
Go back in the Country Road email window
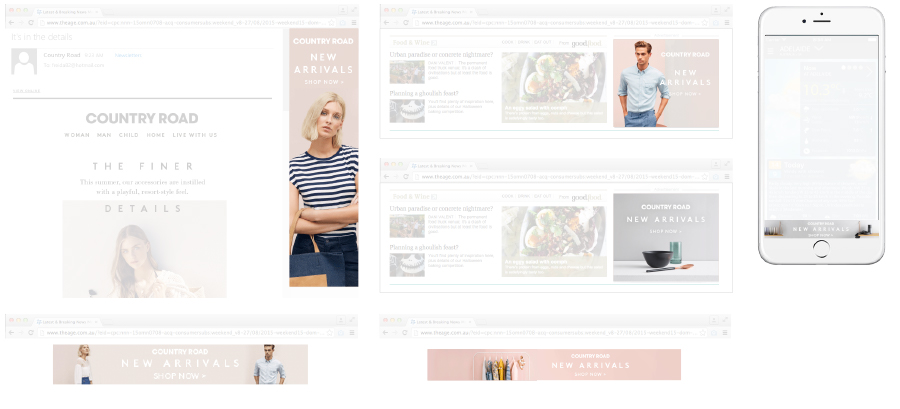tap(11, 22)
